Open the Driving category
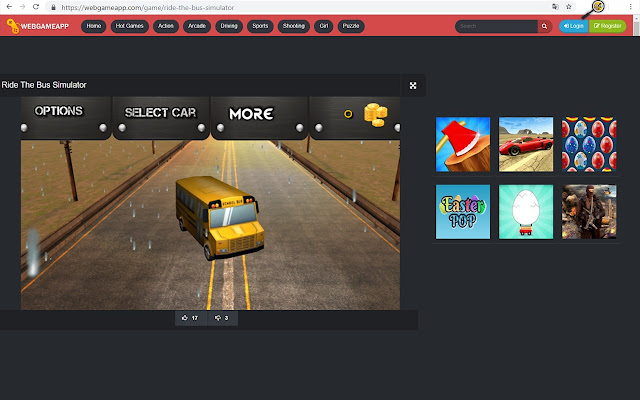Screen dimensions: 640x400 [x=229, y=26]
